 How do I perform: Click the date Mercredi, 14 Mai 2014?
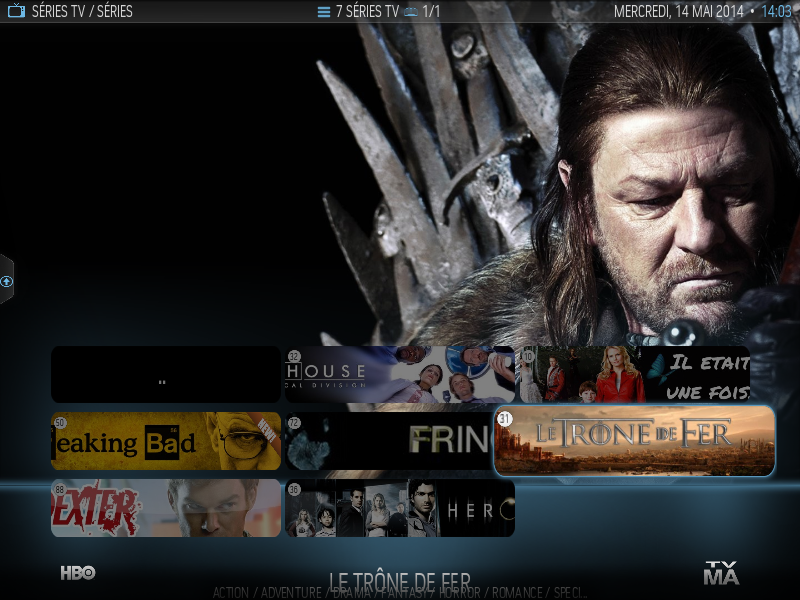[x=679, y=11]
